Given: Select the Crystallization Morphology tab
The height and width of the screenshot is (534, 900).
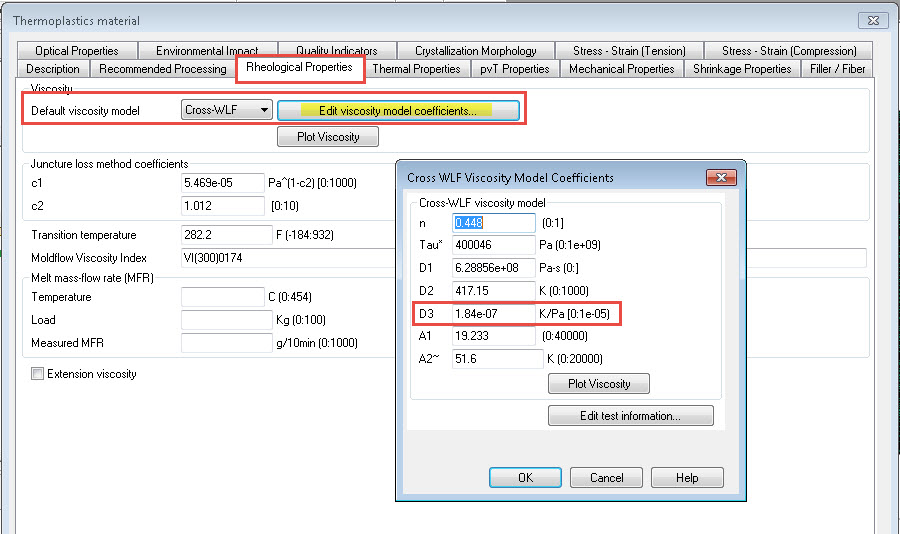Looking at the screenshot, I should 476,51.
